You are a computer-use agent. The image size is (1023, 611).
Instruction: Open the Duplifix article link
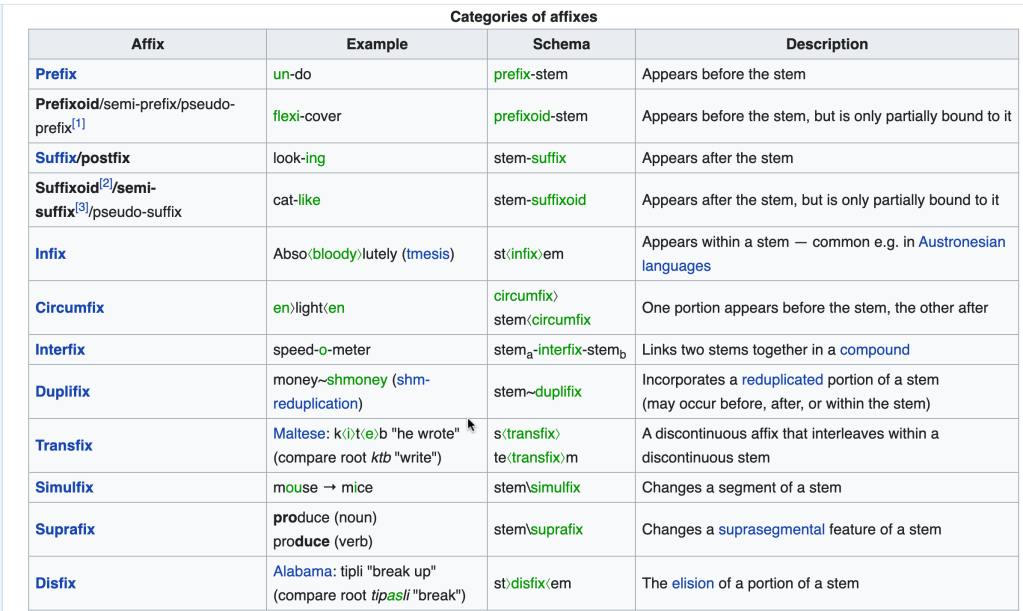62,392
